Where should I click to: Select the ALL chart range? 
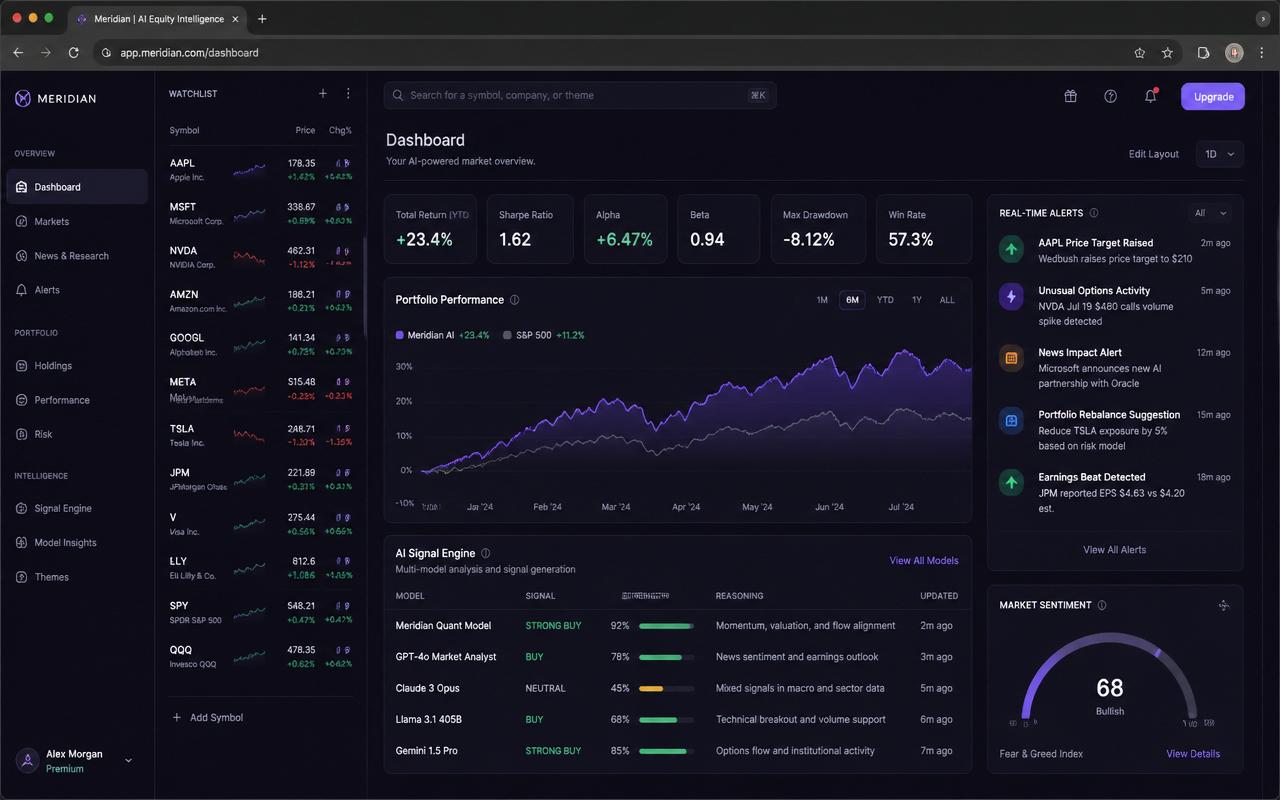[x=947, y=300]
